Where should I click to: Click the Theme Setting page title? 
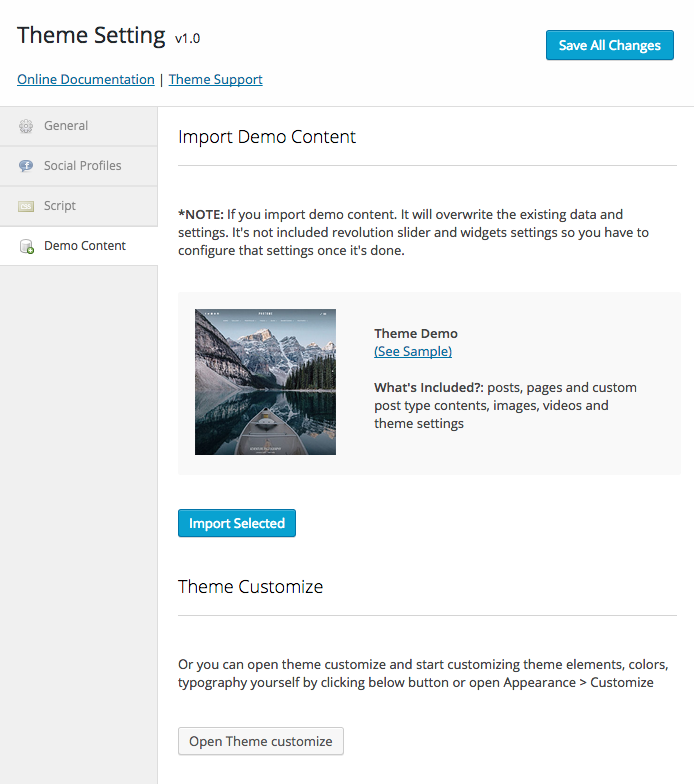pyautogui.click(x=91, y=35)
